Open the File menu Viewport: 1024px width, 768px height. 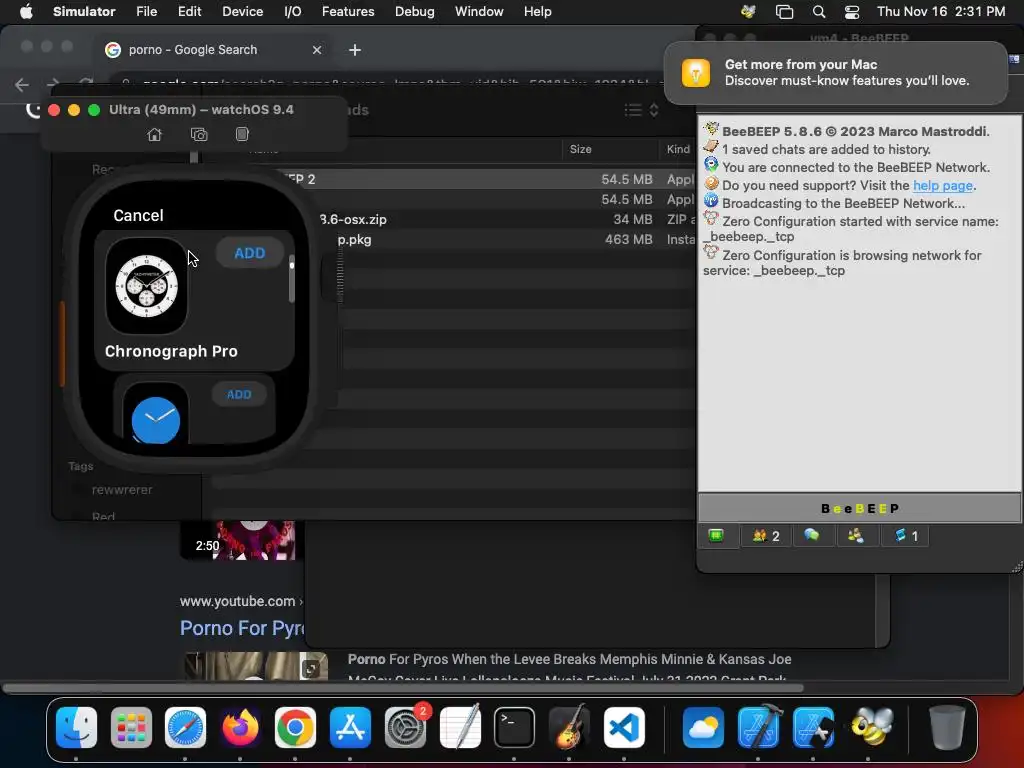coord(146,11)
